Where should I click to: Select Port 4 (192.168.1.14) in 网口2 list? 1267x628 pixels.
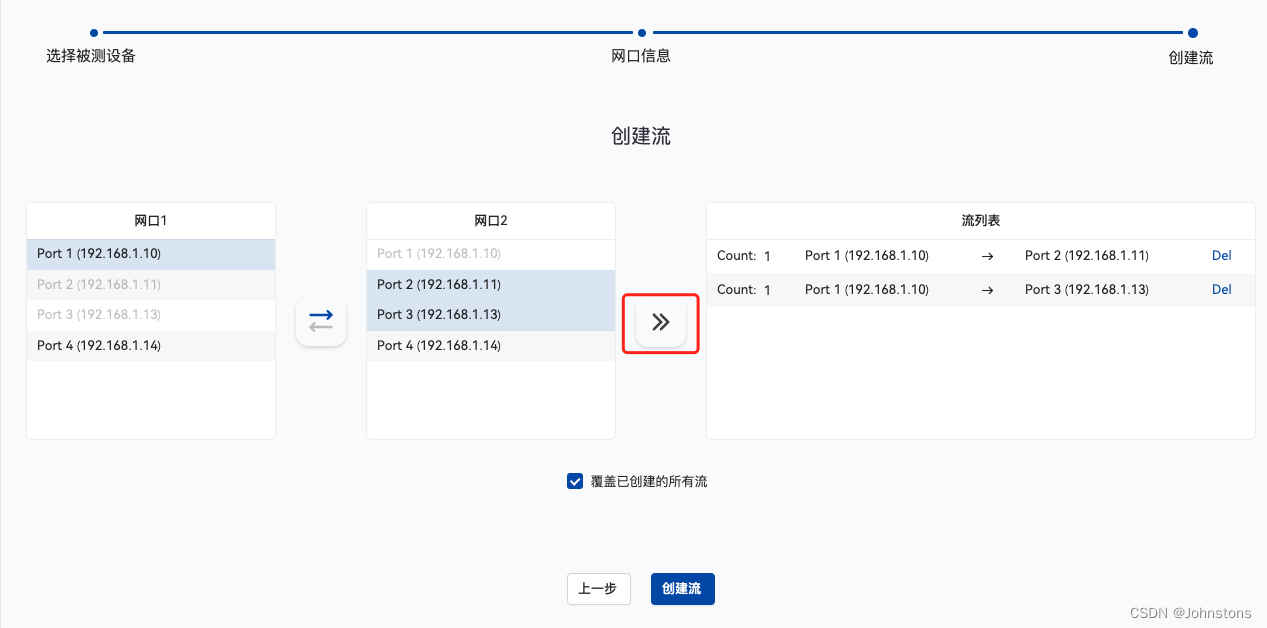pos(490,345)
